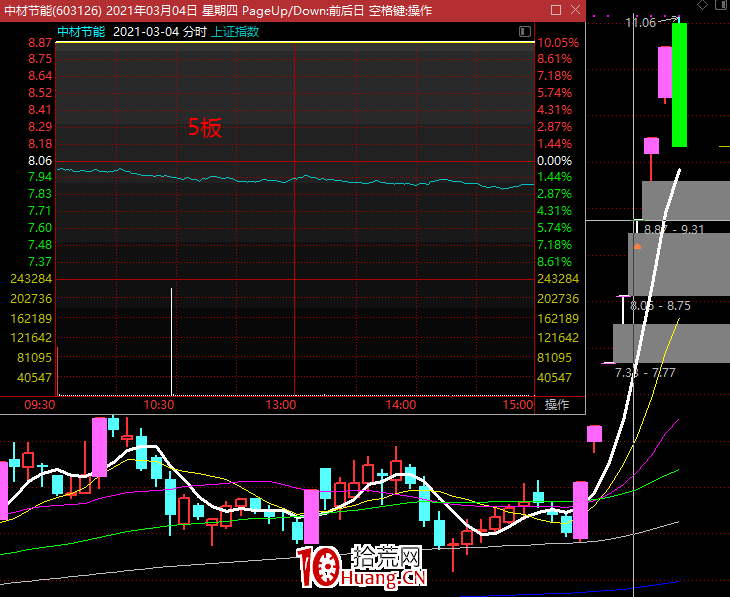Click the 8.41 price axis label

(x=40, y=110)
